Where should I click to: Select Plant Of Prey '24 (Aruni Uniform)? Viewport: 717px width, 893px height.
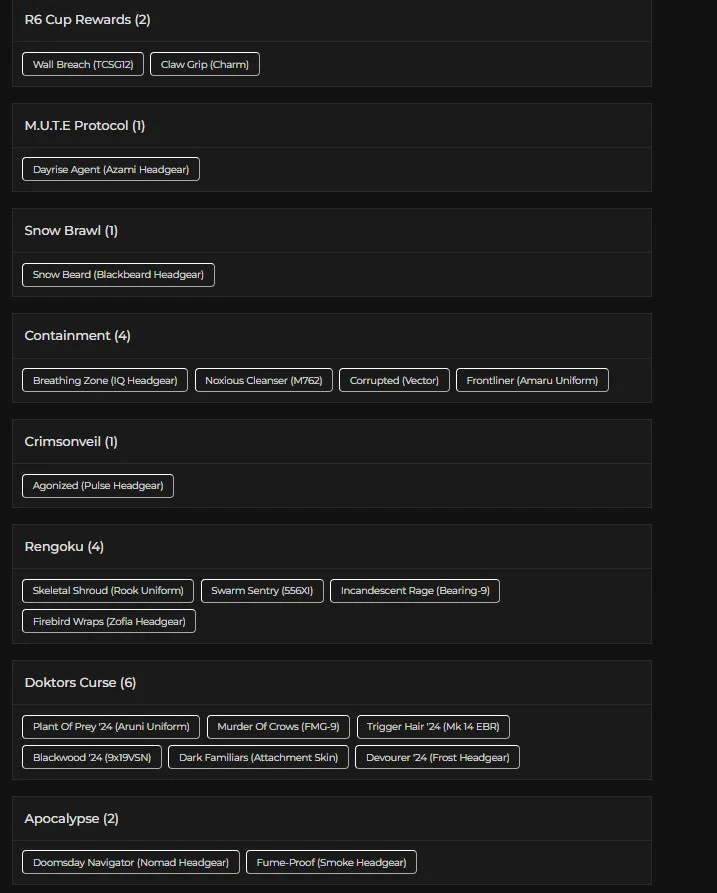tap(111, 727)
